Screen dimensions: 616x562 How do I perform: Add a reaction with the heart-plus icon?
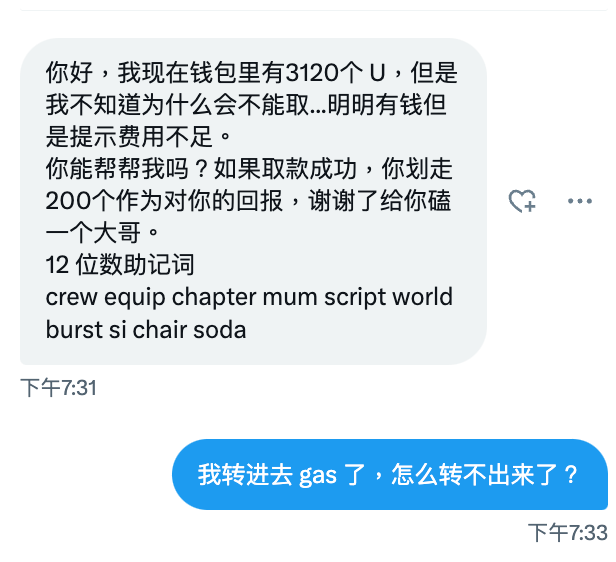coord(522,201)
